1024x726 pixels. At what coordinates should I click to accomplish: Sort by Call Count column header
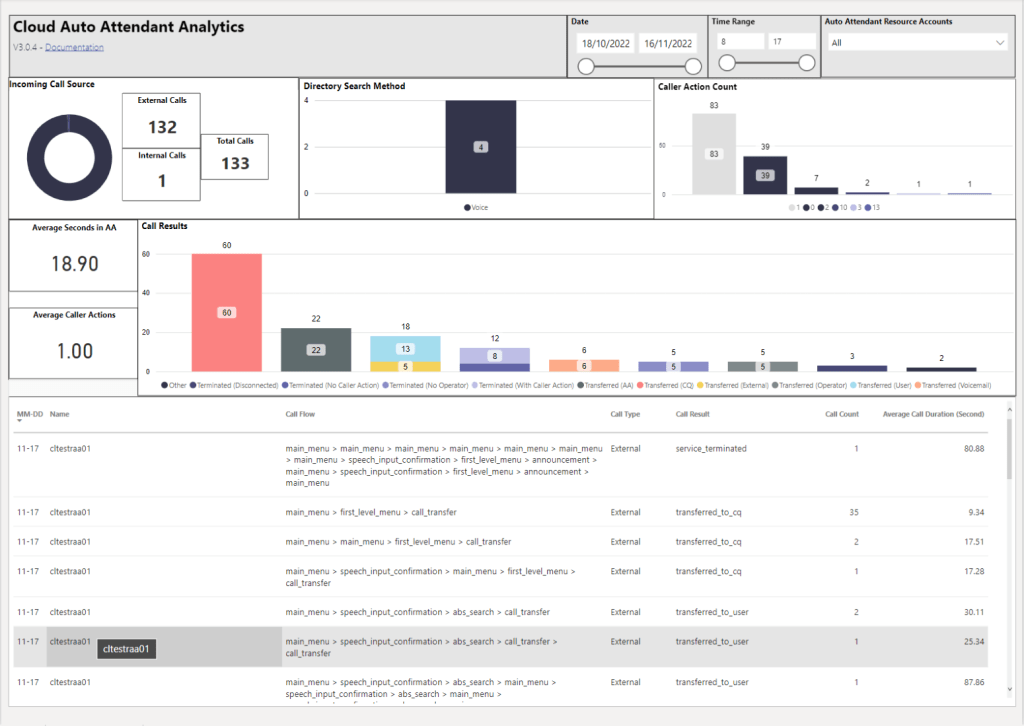(x=841, y=413)
